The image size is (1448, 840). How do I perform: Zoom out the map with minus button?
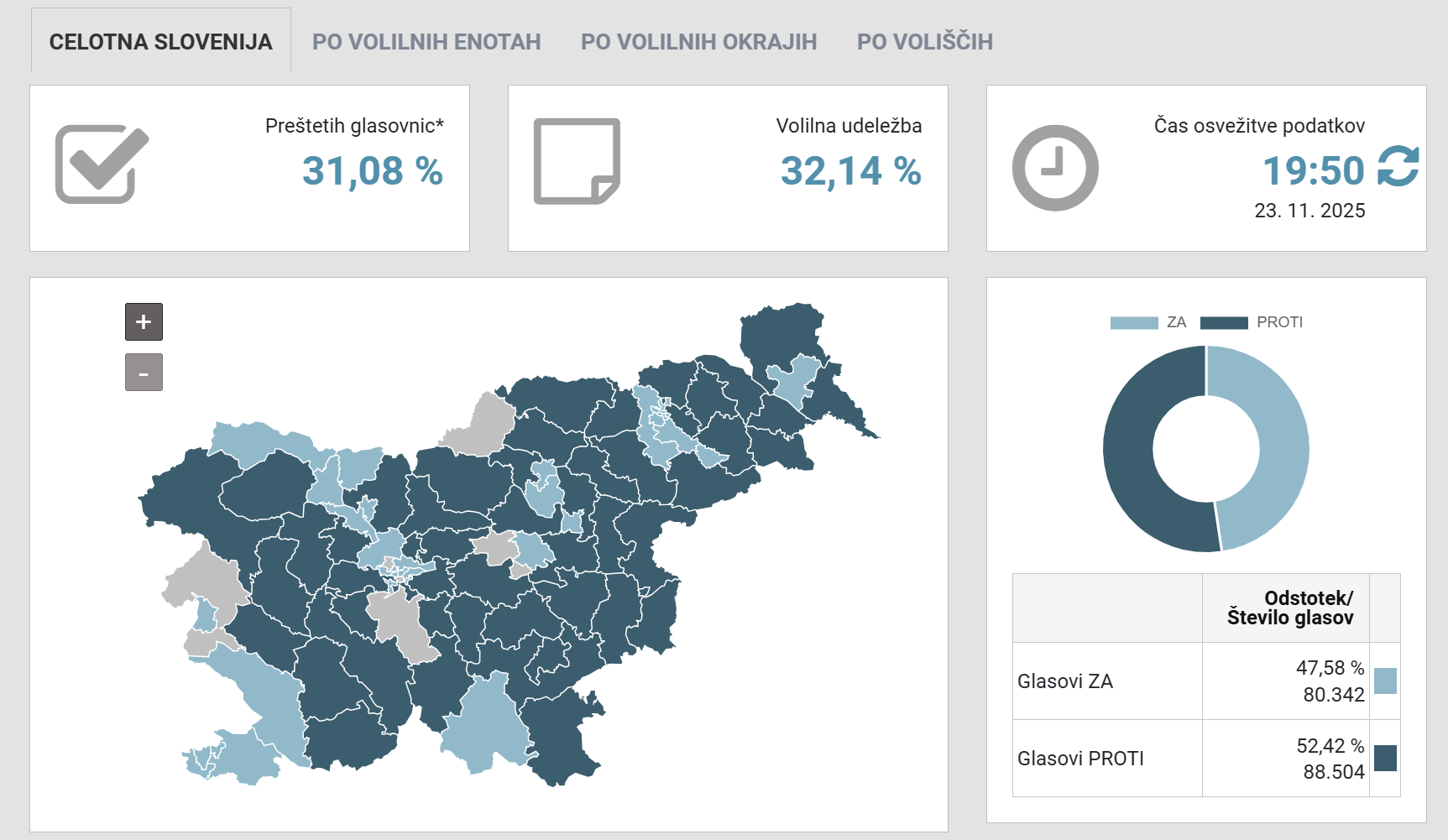(144, 373)
